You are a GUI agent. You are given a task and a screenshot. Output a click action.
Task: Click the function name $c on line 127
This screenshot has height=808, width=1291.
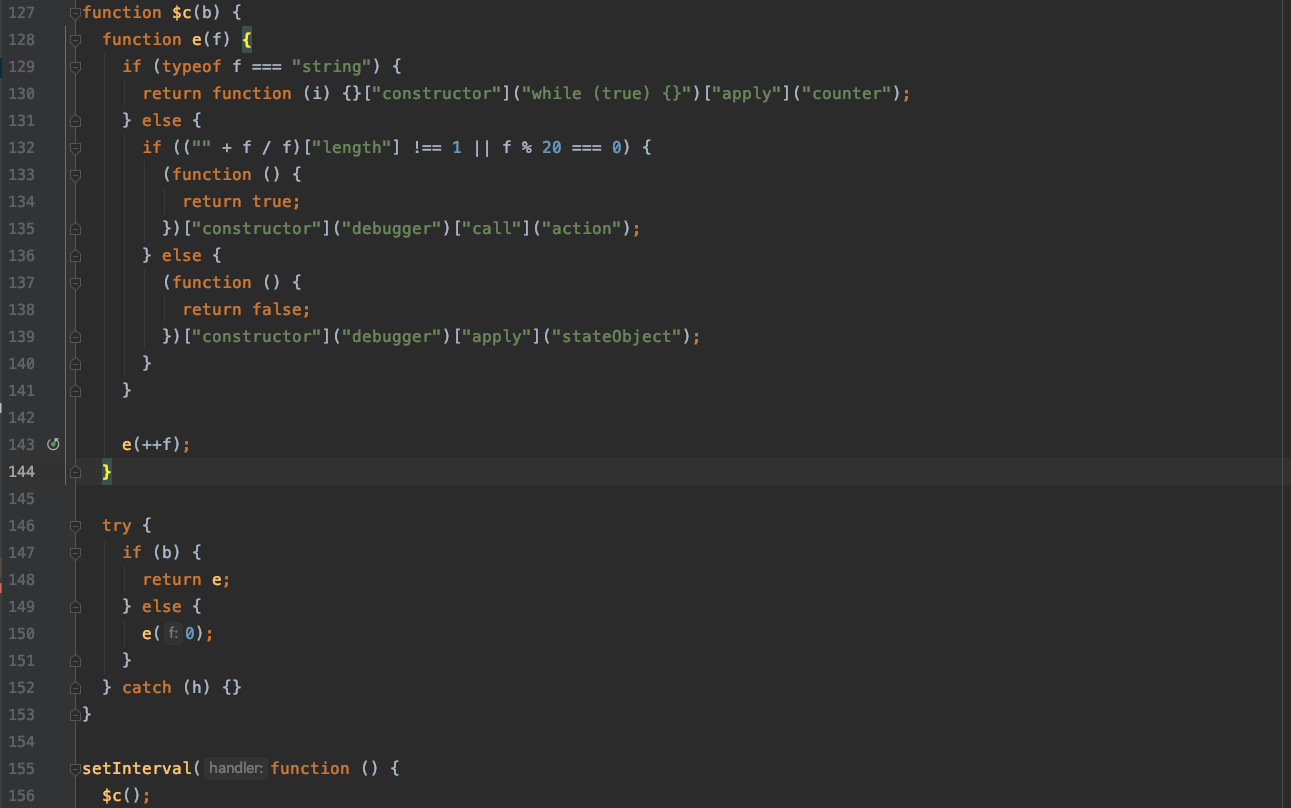182,13
